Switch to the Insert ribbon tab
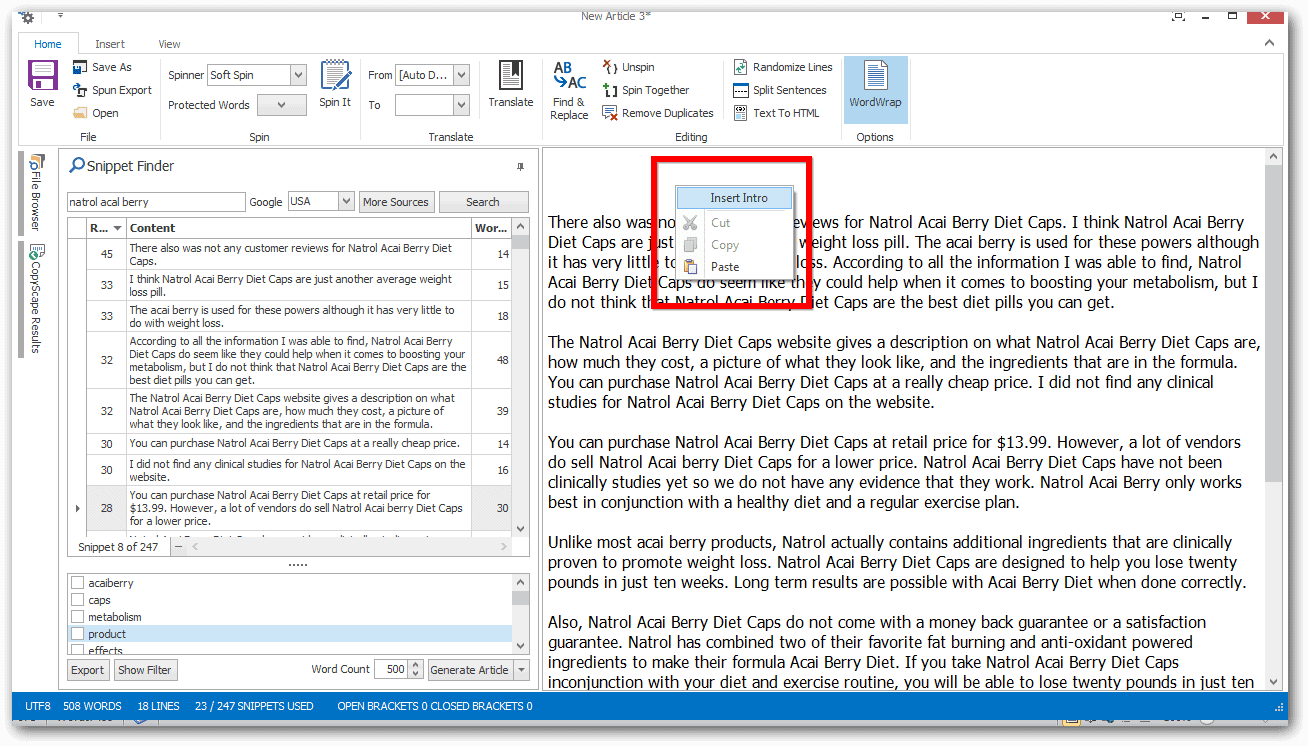The width and height of the screenshot is (1308, 746). tap(110, 44)
